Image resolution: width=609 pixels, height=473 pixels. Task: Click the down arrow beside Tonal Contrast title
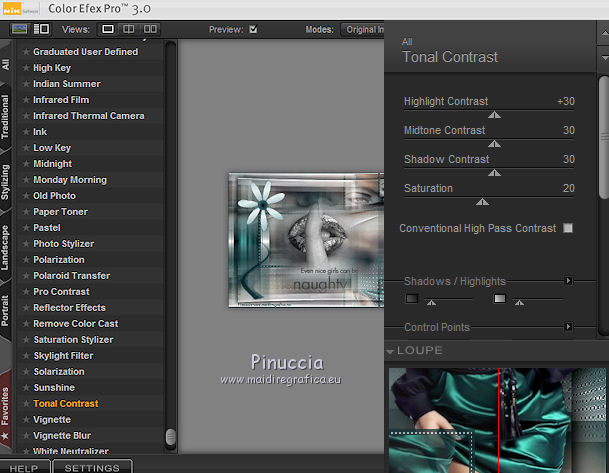point(604,58)
